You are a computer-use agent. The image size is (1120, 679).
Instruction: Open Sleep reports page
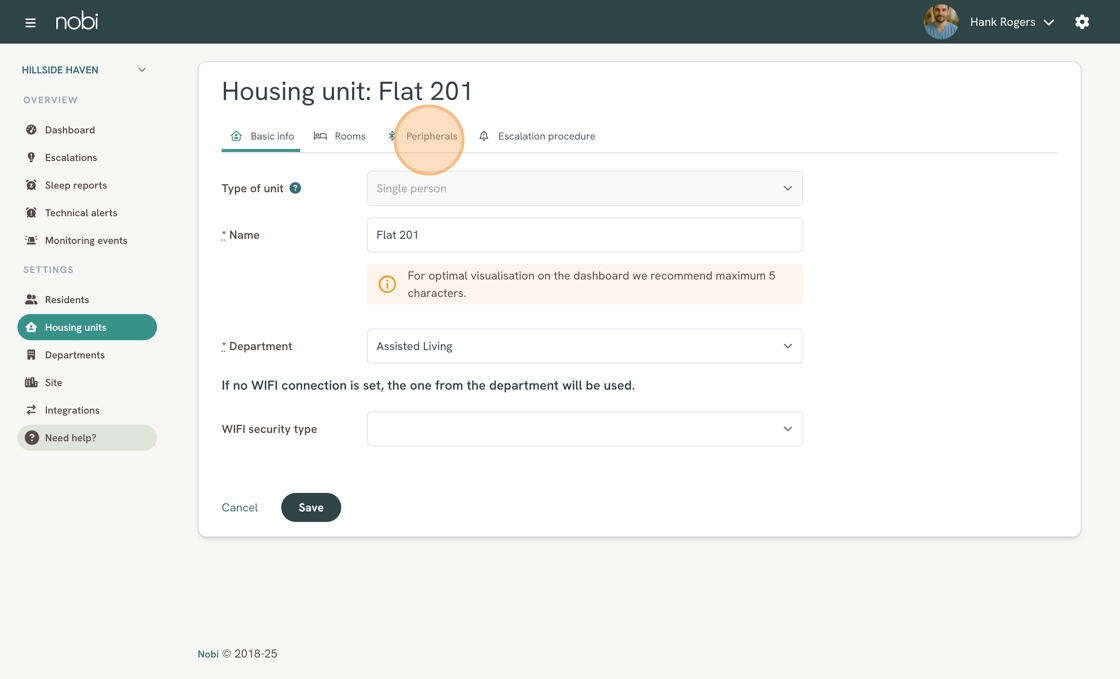pos(75,185)
